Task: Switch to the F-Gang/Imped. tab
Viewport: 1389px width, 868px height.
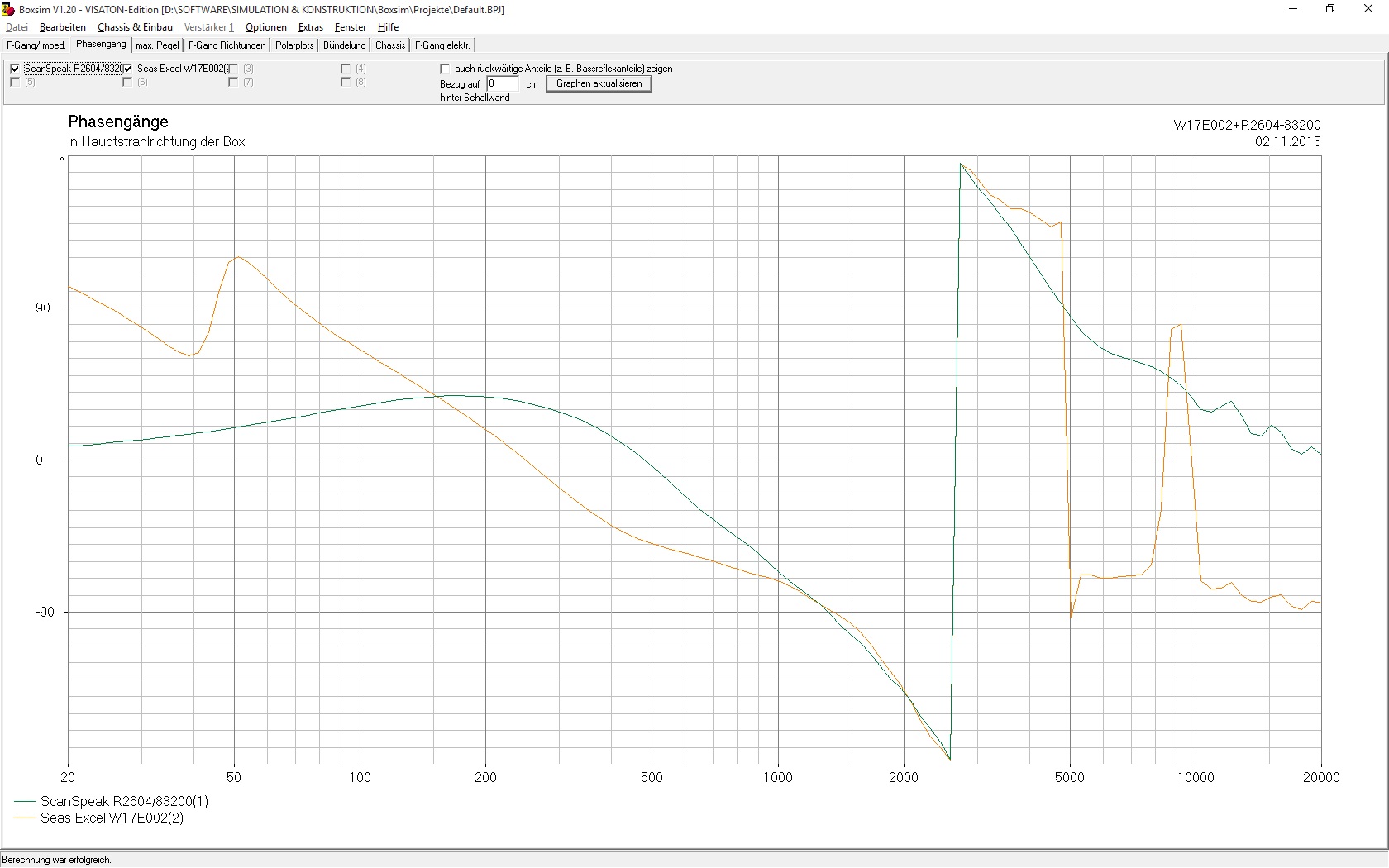Action: [x=36, y=45]
